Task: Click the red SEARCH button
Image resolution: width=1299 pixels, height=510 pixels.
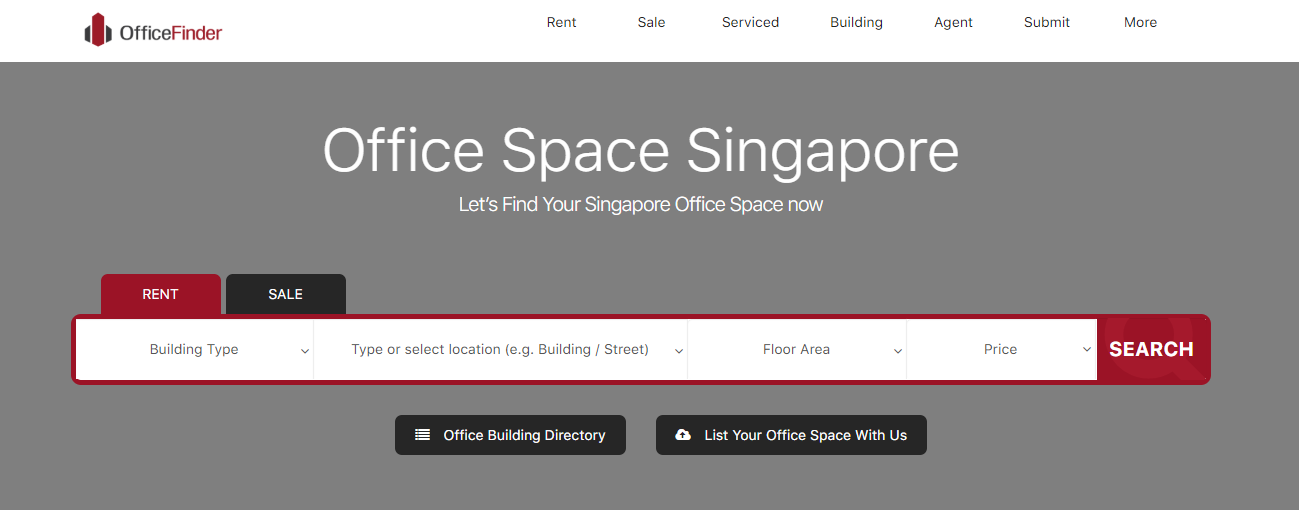Action: click(1152, 349)
